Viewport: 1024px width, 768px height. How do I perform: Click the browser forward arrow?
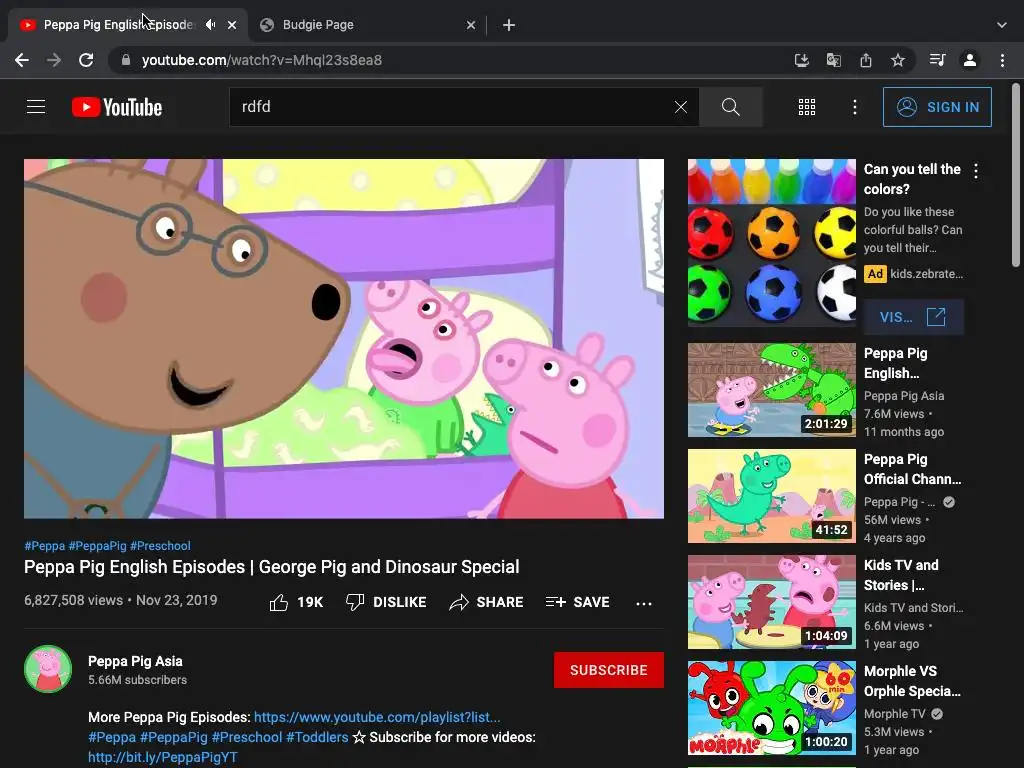pos(54,60)
